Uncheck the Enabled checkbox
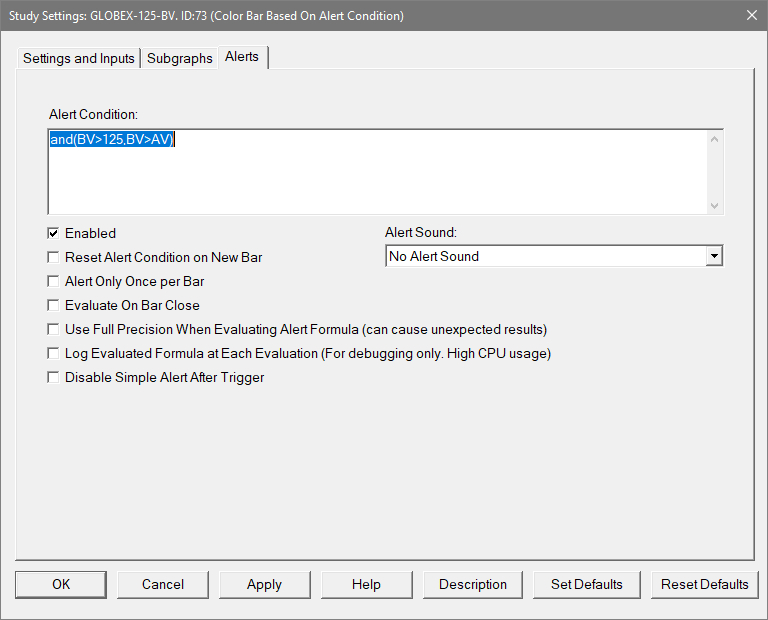Screen dimensions: 768x620 54,233
